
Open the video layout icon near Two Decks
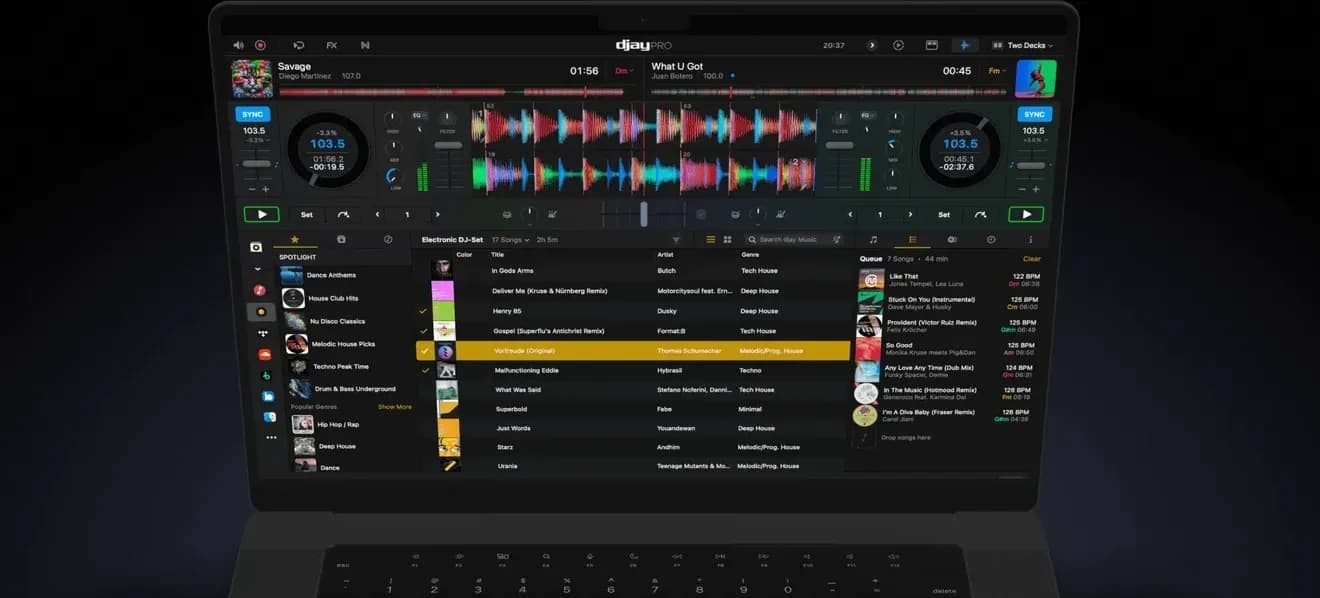tap(932, 45)
